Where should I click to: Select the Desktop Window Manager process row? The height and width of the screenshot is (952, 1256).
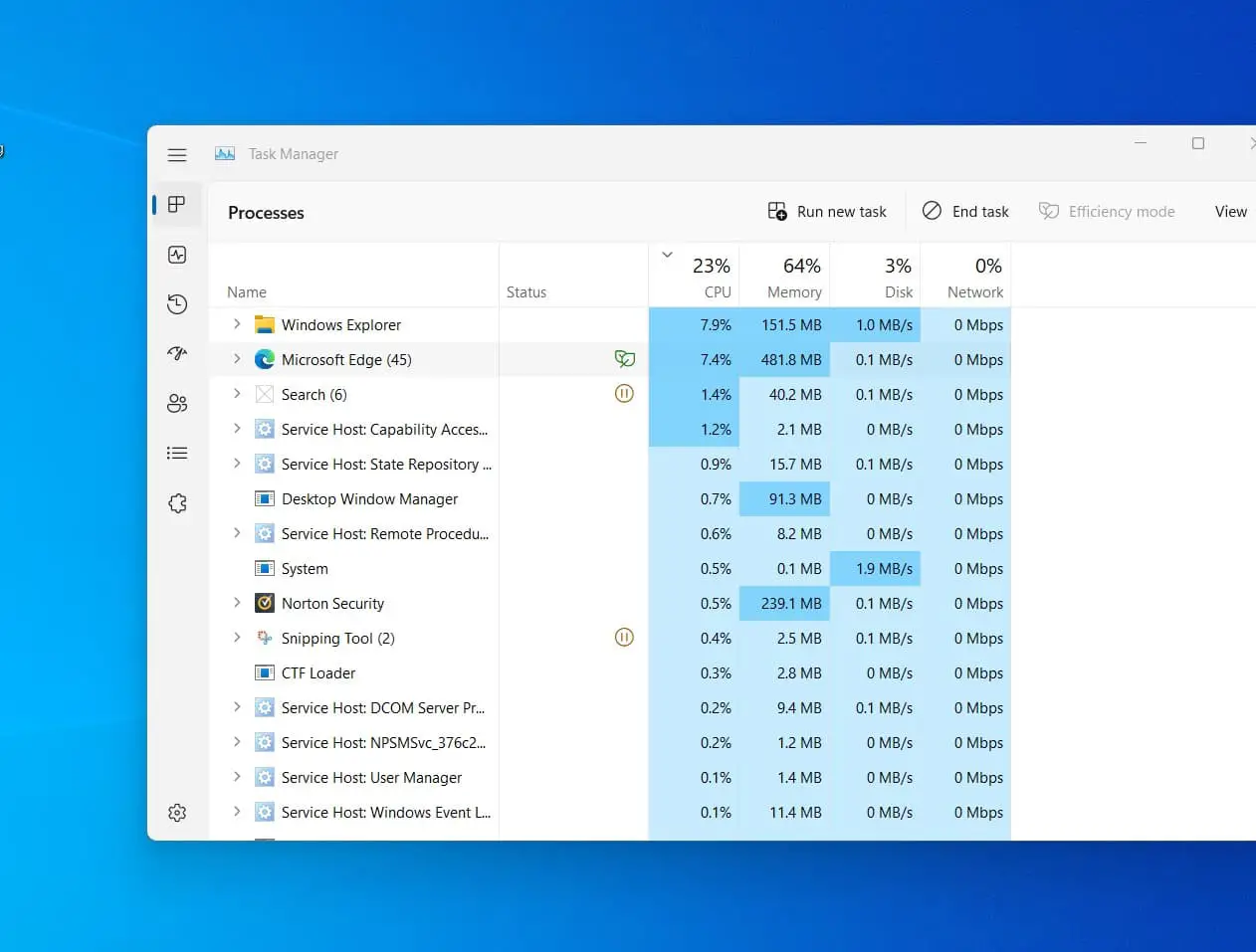pyautogui.click(x=369, y=499)
